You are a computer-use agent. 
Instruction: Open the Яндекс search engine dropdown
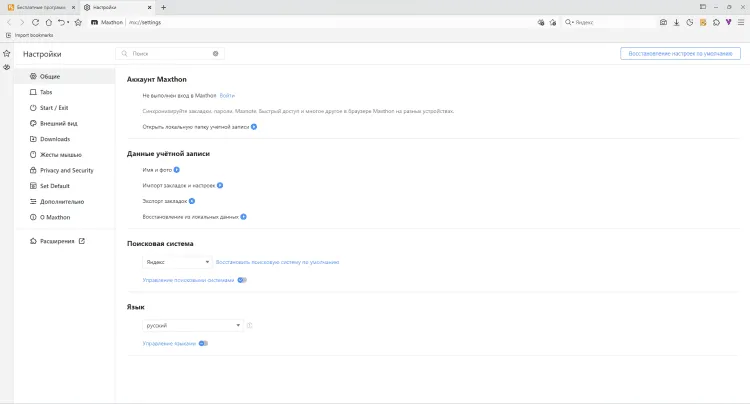point(177,262)
